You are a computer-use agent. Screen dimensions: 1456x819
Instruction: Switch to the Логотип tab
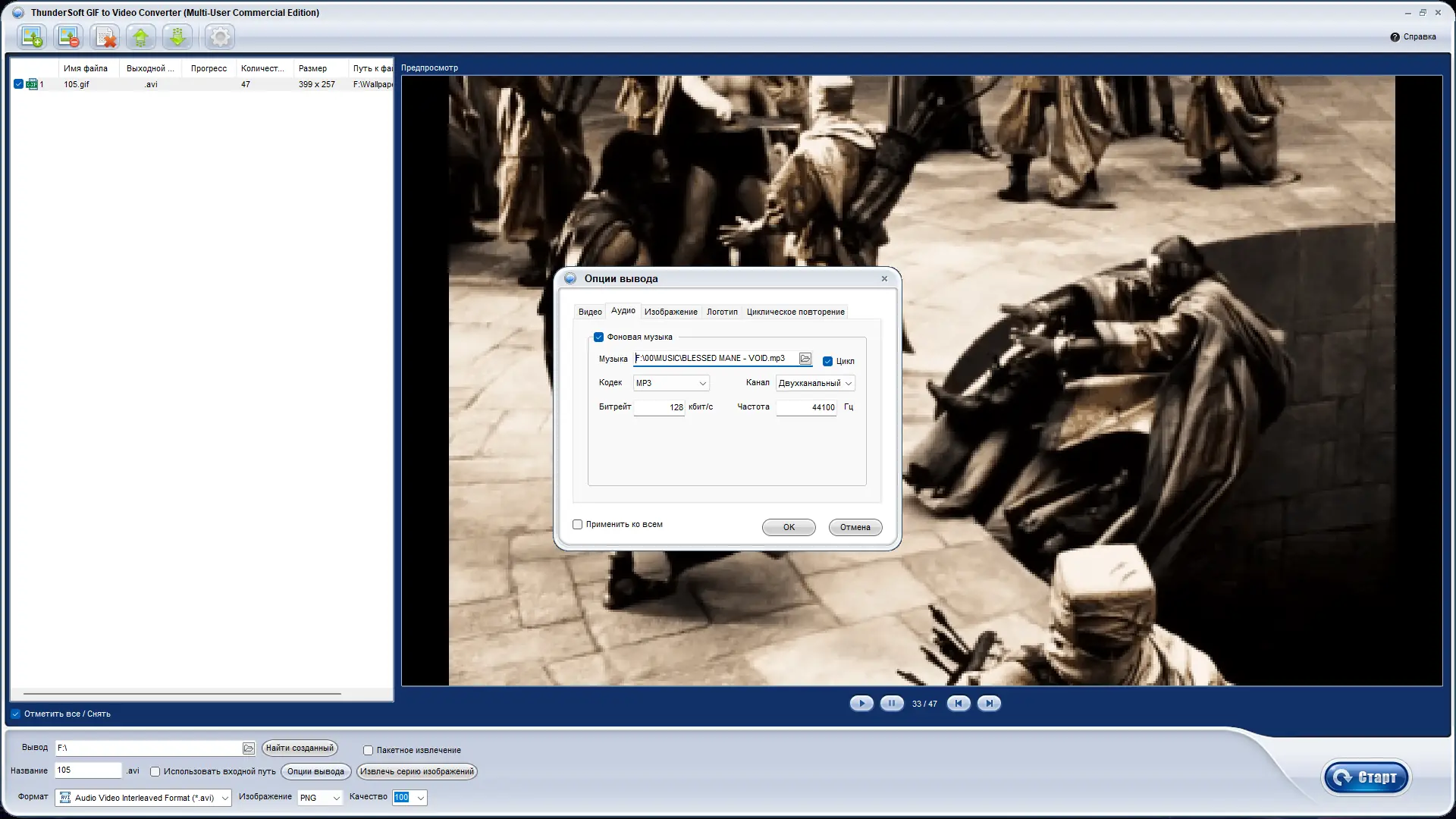tap(722, 312)
